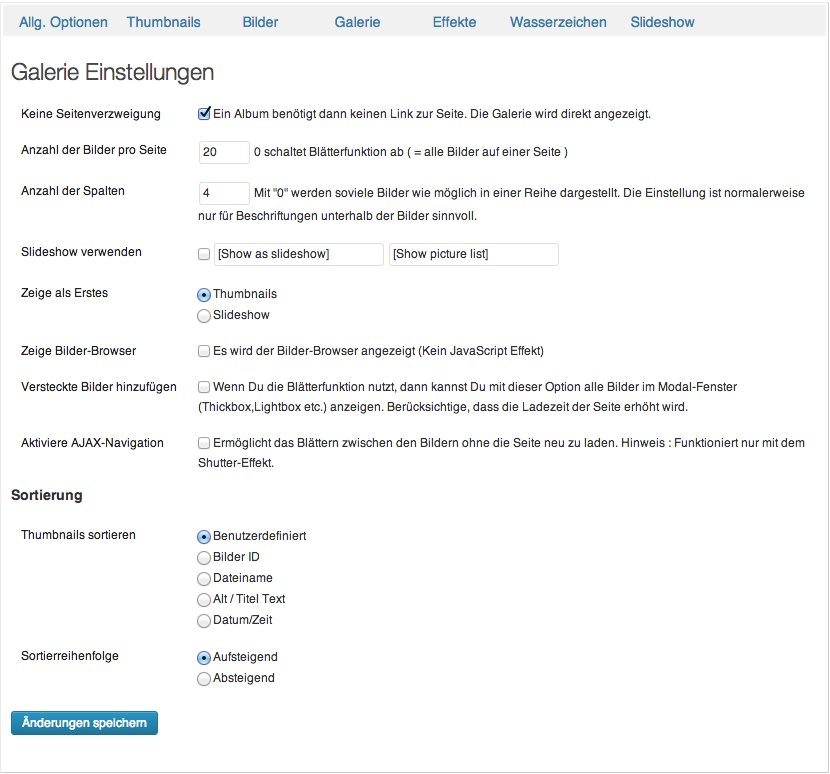Viewport: 830px width, 774px height.
Task: Enable the Slideshow verwenden checkbox
Action: (x=204, y=254)
